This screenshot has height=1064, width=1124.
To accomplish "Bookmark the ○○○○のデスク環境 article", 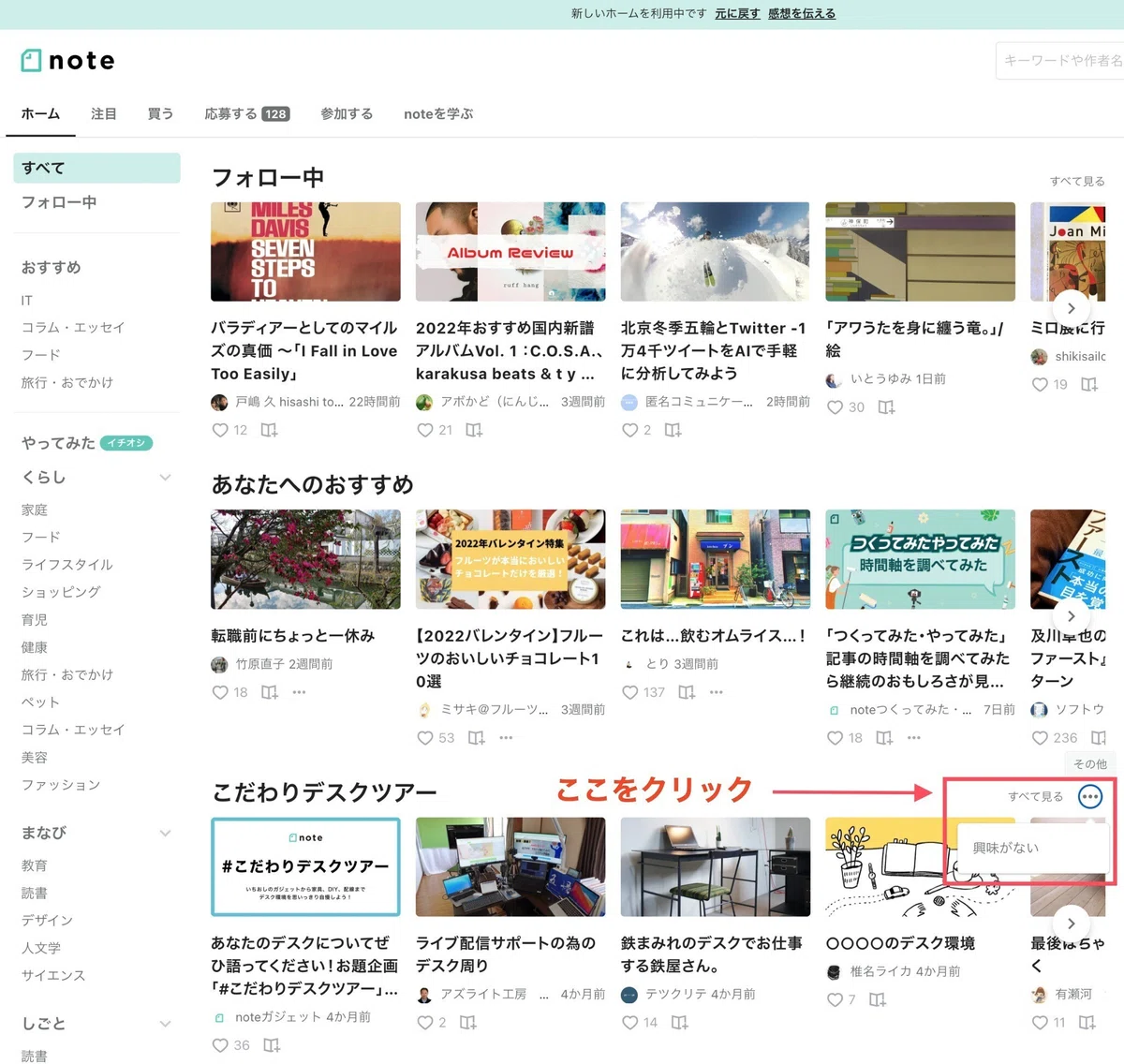I will pos(878,1000).
